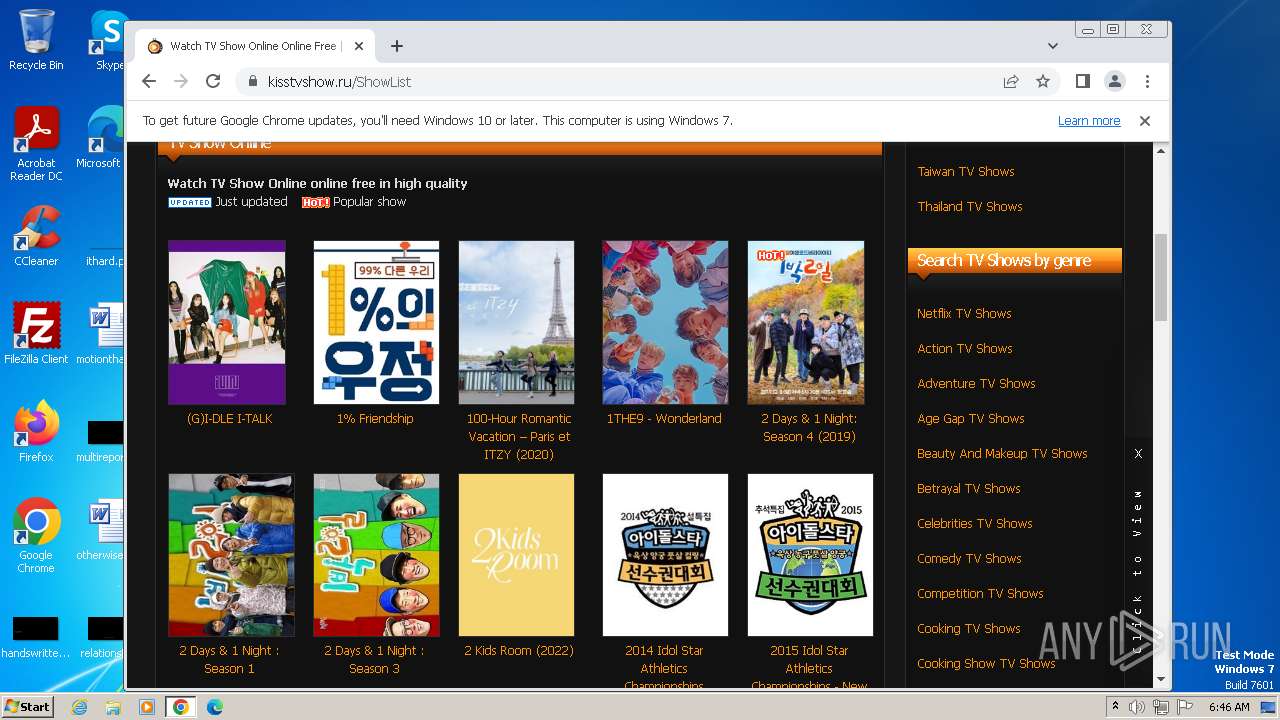Browse Beauty And Makeup TV Shows
Viewport: 1280px width, 720px height.
click(1002, 454)
